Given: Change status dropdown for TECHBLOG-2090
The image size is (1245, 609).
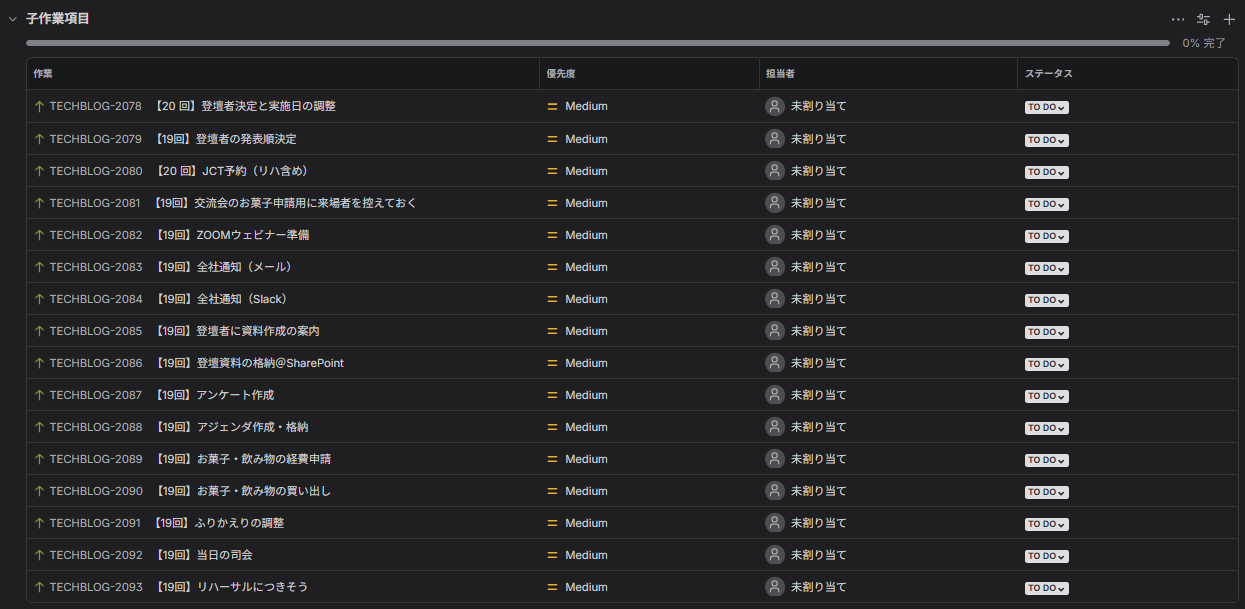Looking at the screenshot, I should 1046,492.
